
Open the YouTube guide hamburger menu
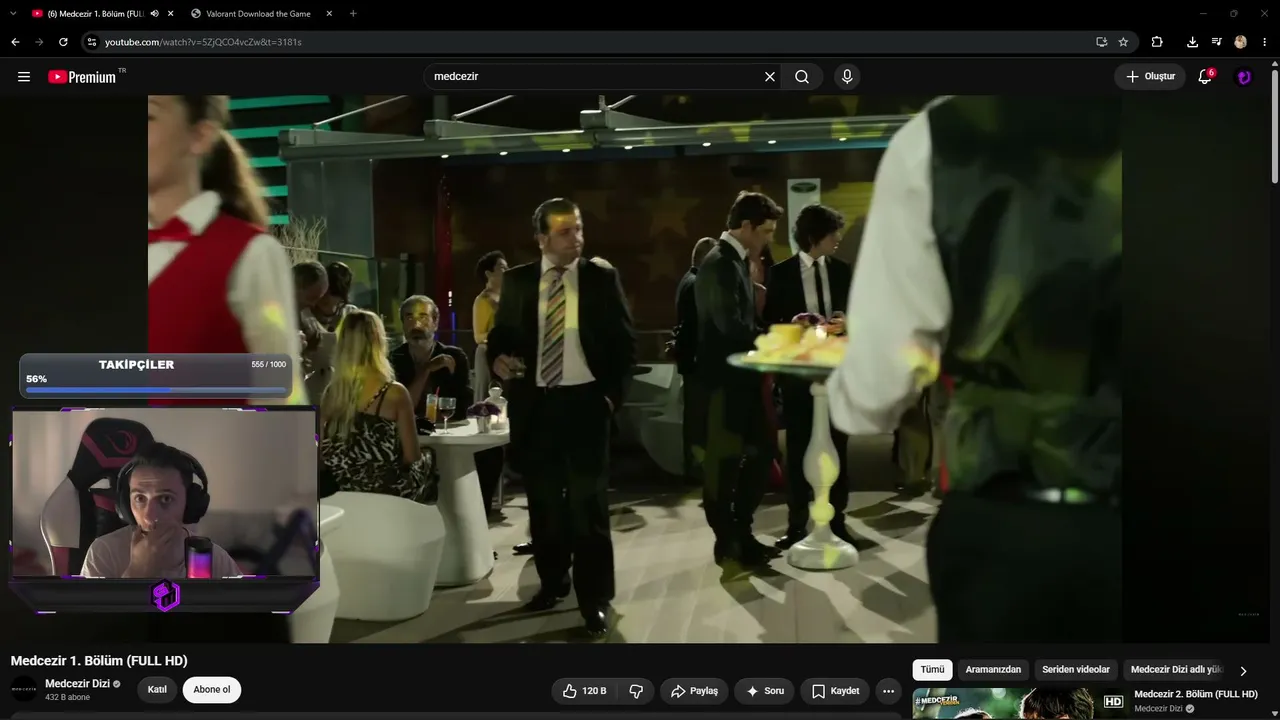click(24, 77)
